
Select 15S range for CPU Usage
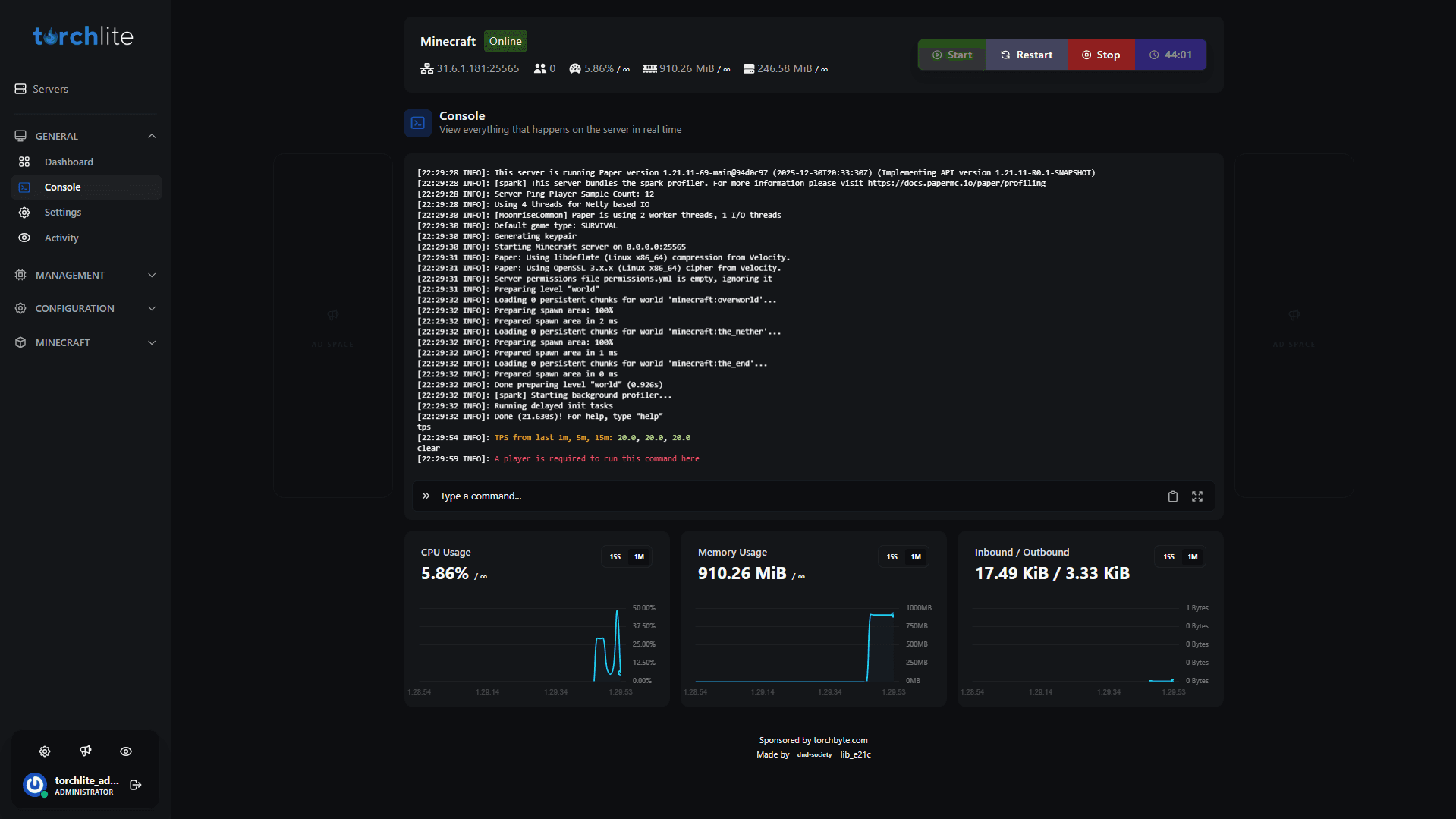point(615,557)
